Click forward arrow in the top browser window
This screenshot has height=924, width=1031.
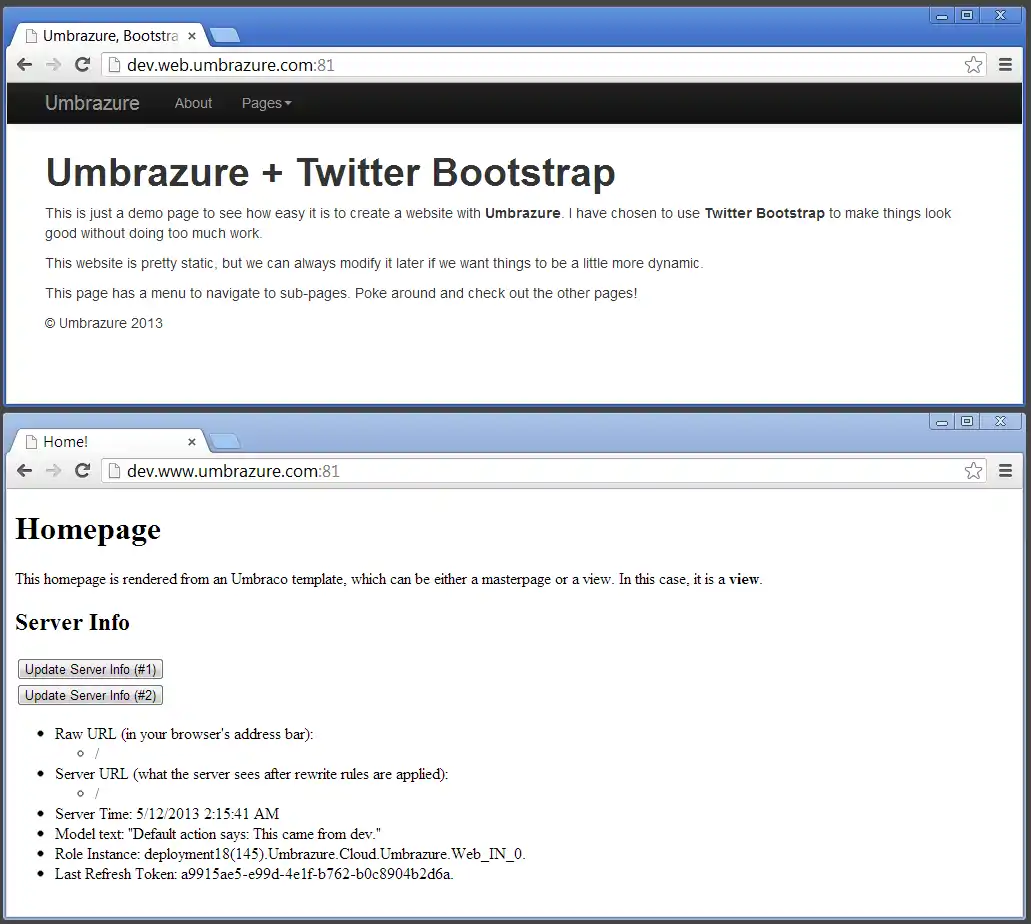click(53, 64)
